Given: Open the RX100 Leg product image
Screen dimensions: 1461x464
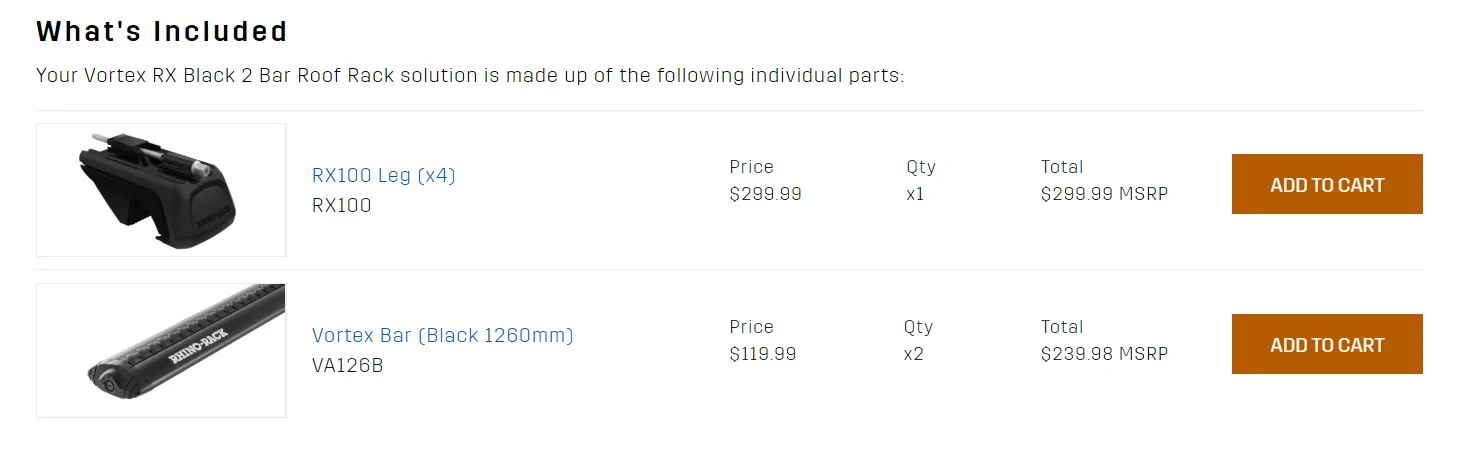Looking at the screenshot, I should tap(161, 190).
